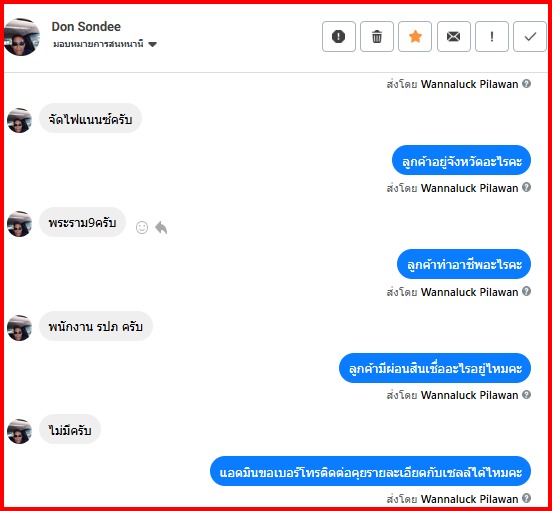Click sender avatar beside พนักงาน รปภ ครับ
Viewport: 552px width, 511px height.
coord(19,328)
